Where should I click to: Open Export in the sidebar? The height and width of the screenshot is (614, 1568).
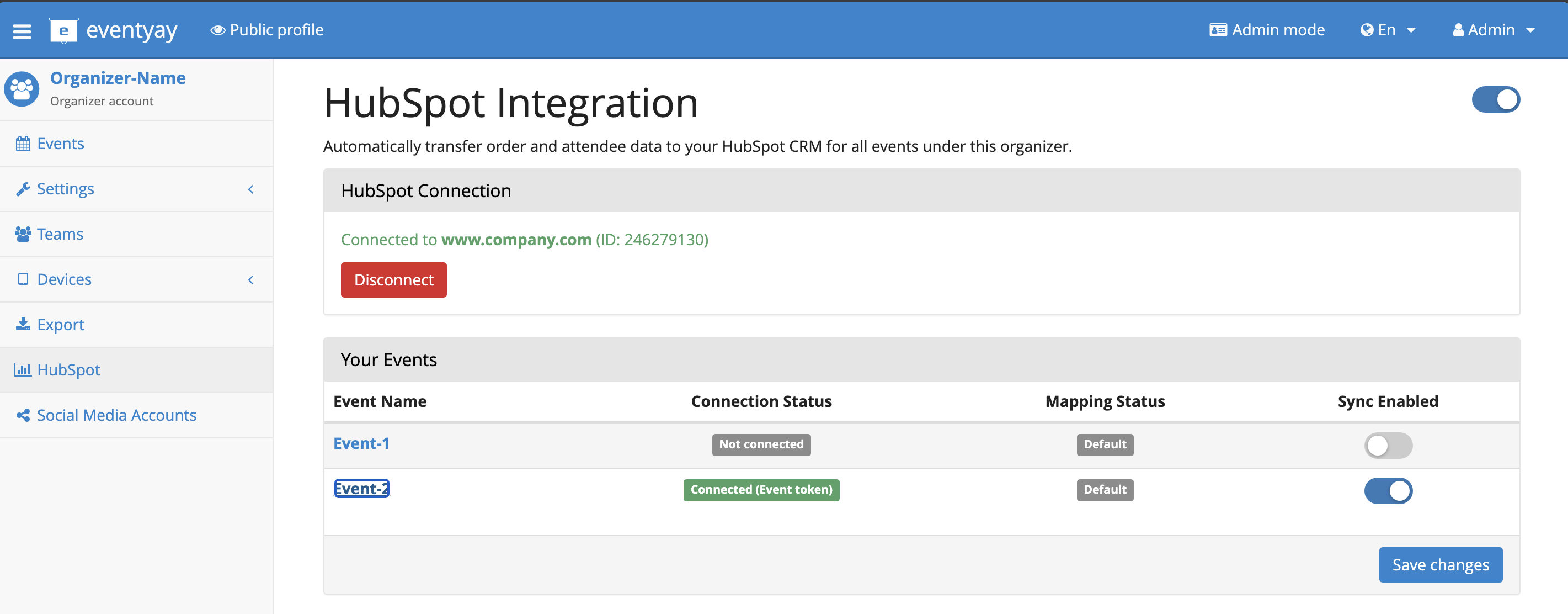(136, 324)
